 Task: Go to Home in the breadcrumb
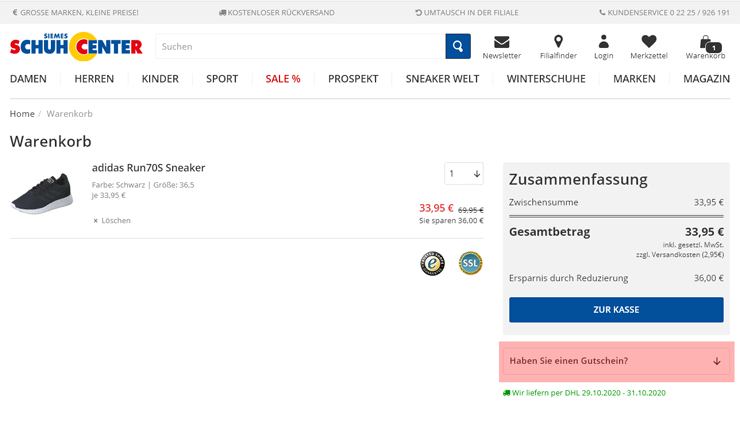[x=22, y=114]
